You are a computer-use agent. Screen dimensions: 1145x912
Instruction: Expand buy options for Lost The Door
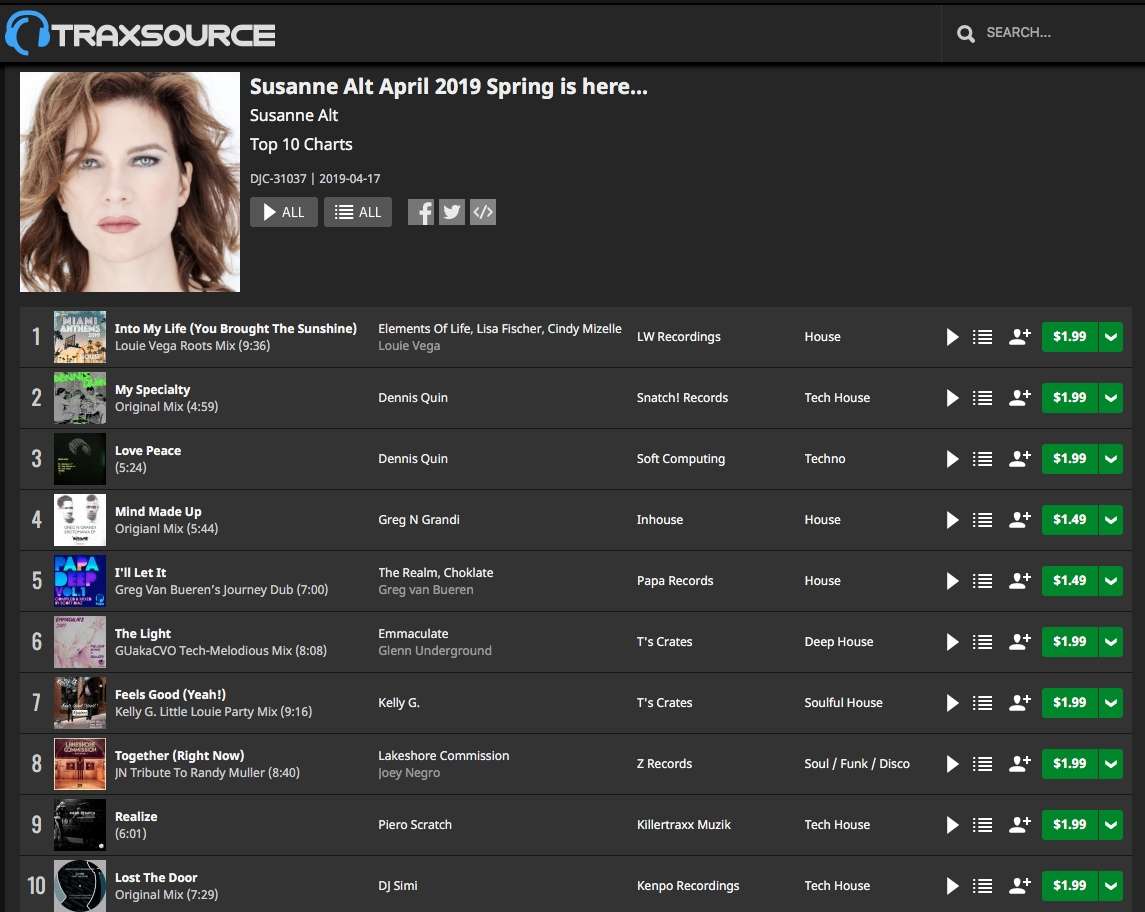pos(1110,886)
